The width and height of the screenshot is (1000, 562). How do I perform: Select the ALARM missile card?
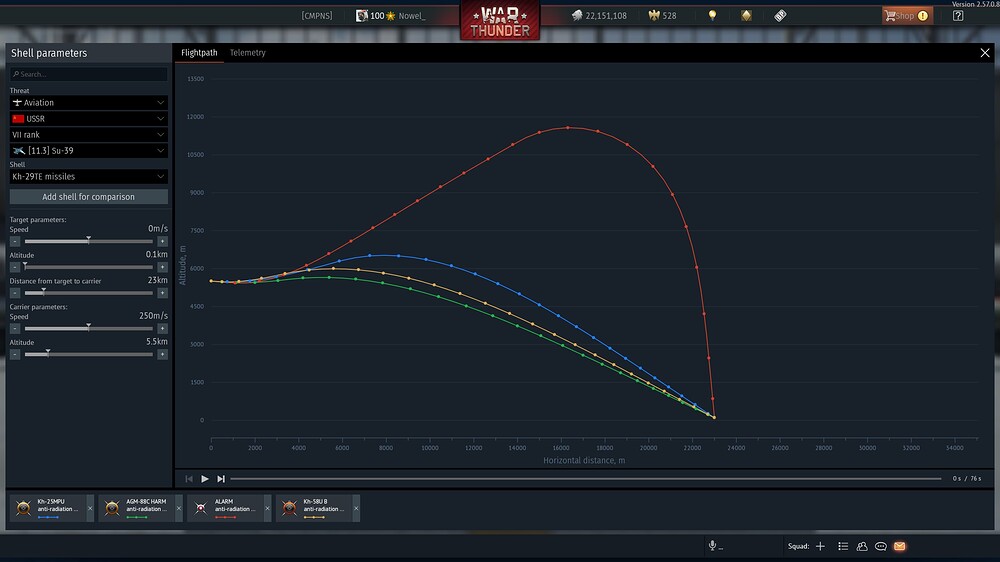(225, 508)
